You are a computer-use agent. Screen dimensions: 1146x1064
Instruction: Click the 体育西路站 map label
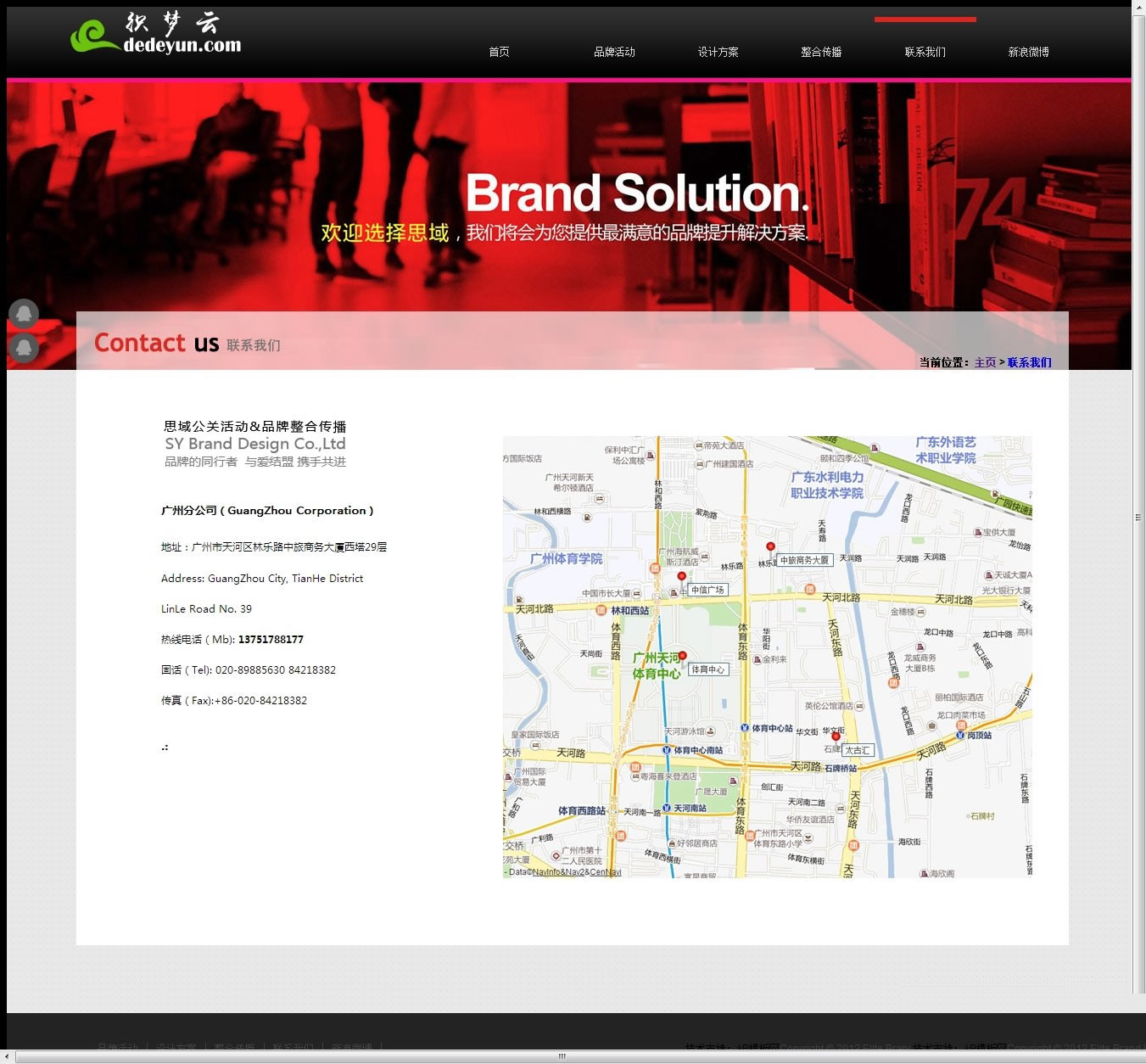click(582, 811)
